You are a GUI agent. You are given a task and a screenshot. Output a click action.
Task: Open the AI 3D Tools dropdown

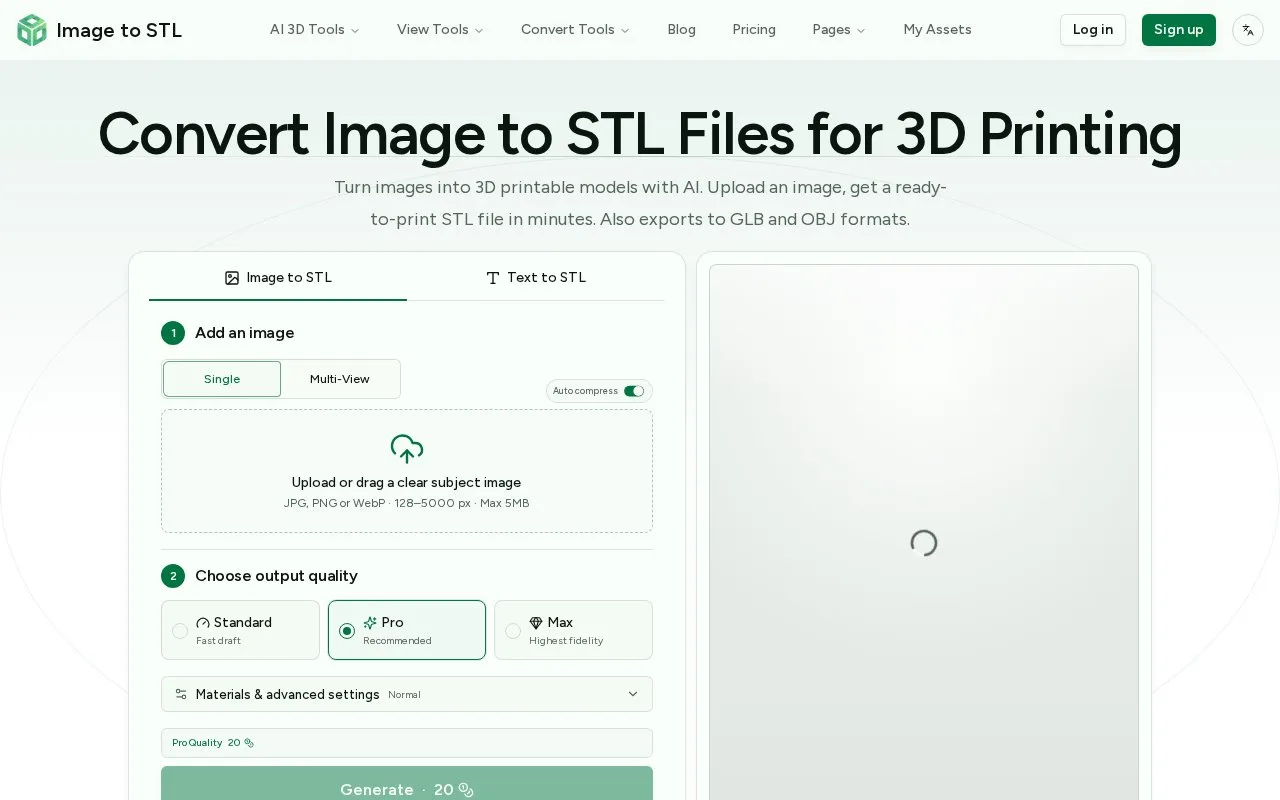click(314, 30)
